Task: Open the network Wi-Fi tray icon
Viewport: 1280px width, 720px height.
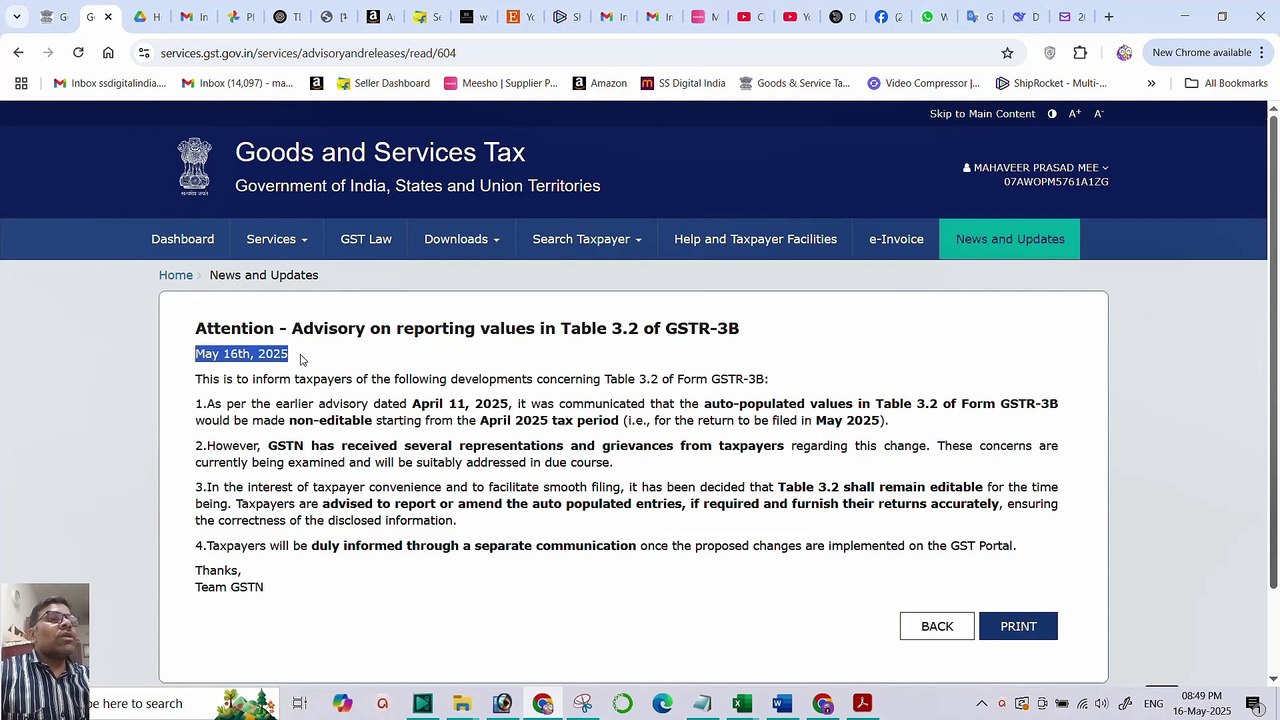Action: [1082, 704]
